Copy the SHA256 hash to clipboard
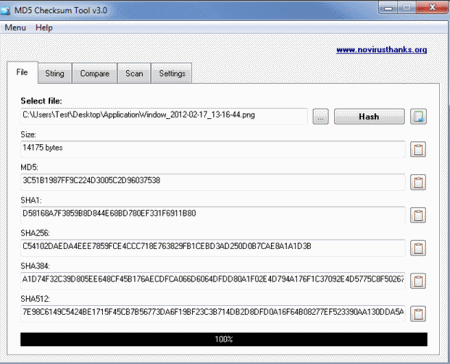The width and height of the screenshot is (450, 364). (x=418, y=248)
